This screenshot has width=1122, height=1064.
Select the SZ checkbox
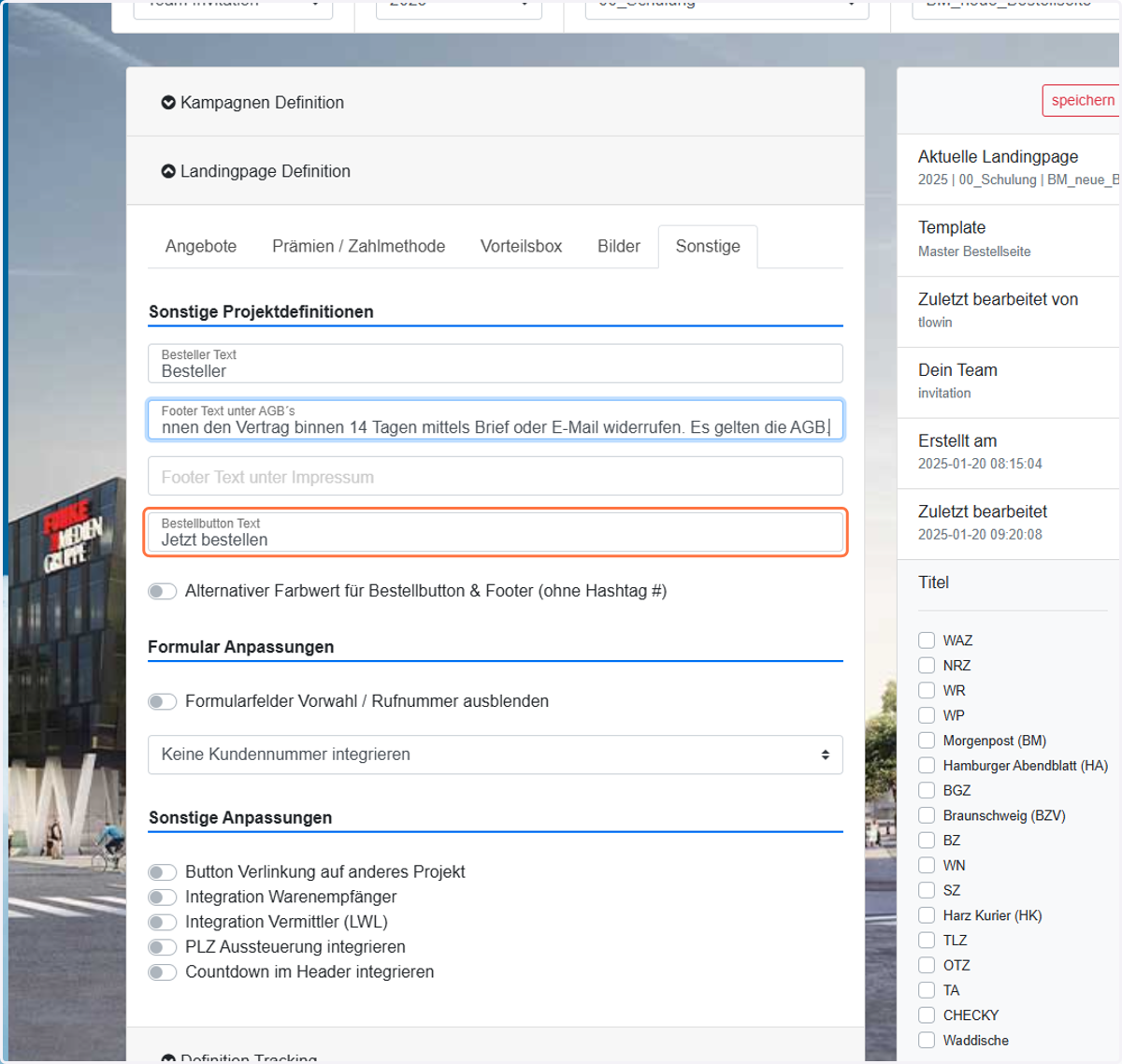pyautogui.click(x=927, y=890)
